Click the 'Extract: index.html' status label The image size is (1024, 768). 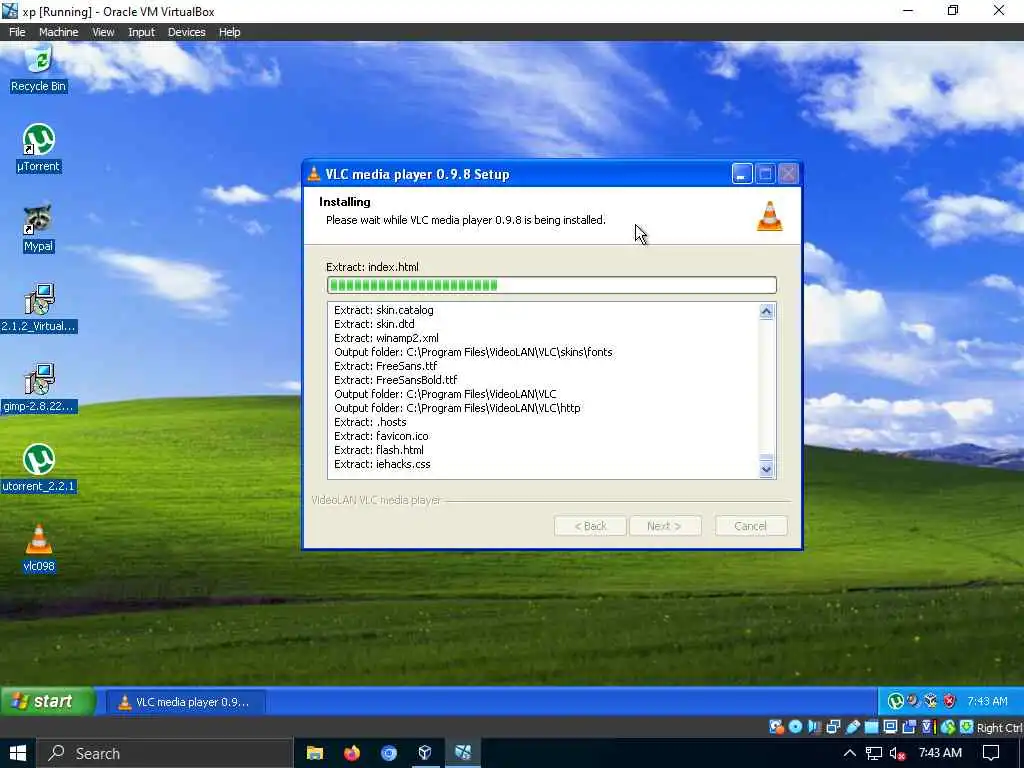[372, 266]
